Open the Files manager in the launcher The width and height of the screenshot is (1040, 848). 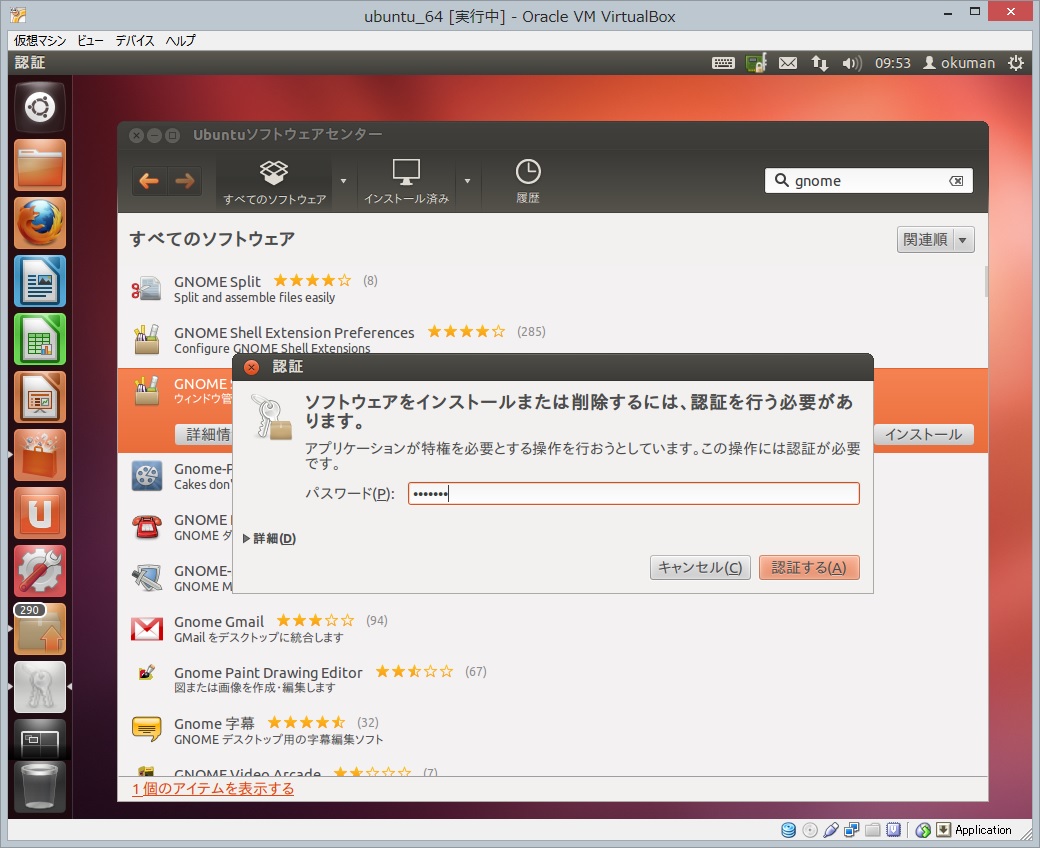40,164
